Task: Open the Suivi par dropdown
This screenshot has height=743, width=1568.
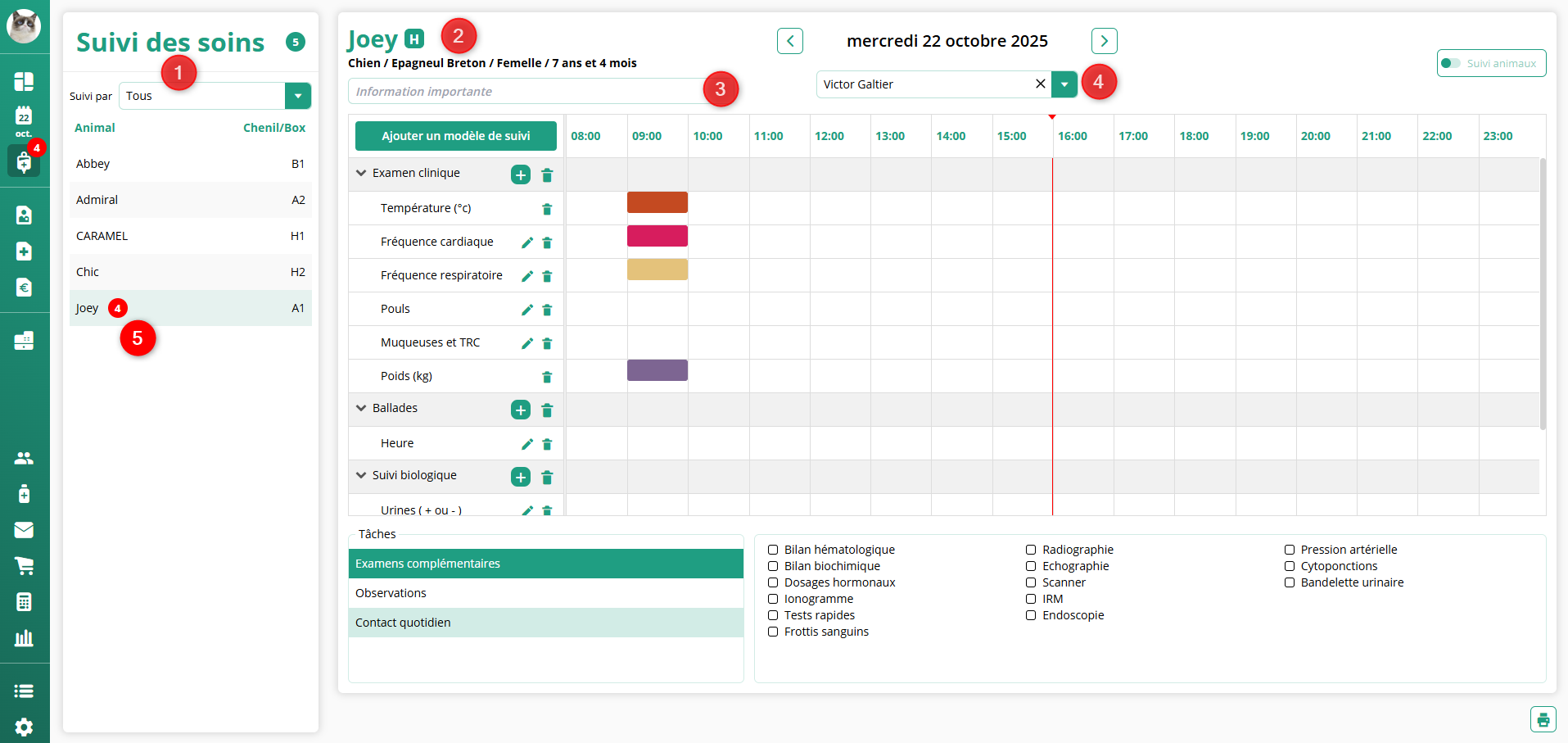Action: click(x=298, y=96)
